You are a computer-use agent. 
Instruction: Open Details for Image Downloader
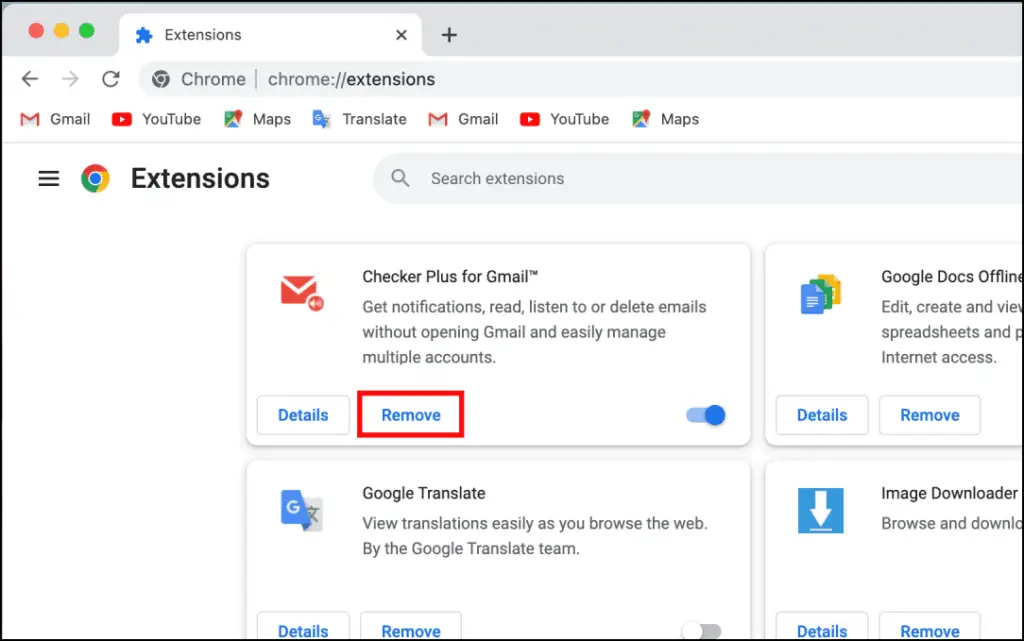click(x=822, y=627)
